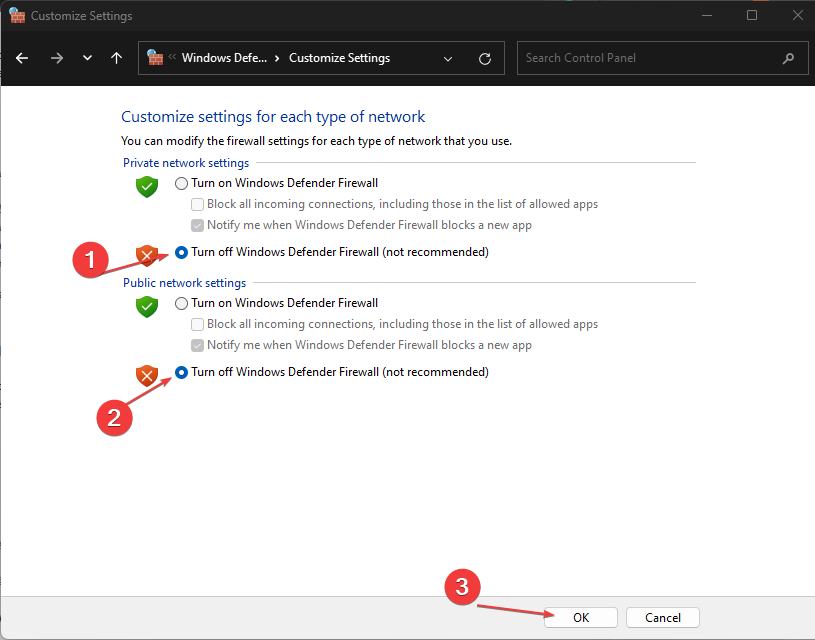Screen dimensions: 815x640
Task: Turn off Public network firewall radio button
Action: (x=181, y=372)
